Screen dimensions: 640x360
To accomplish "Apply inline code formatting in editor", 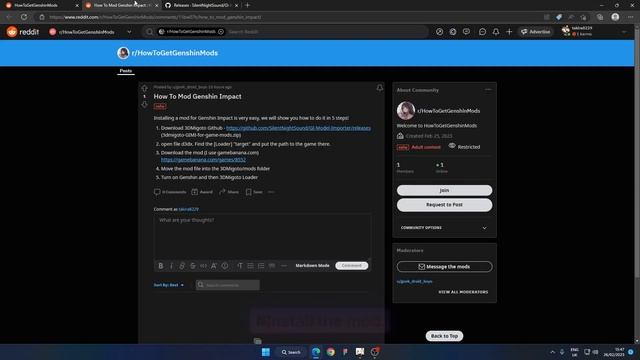I will click(203, 266).
